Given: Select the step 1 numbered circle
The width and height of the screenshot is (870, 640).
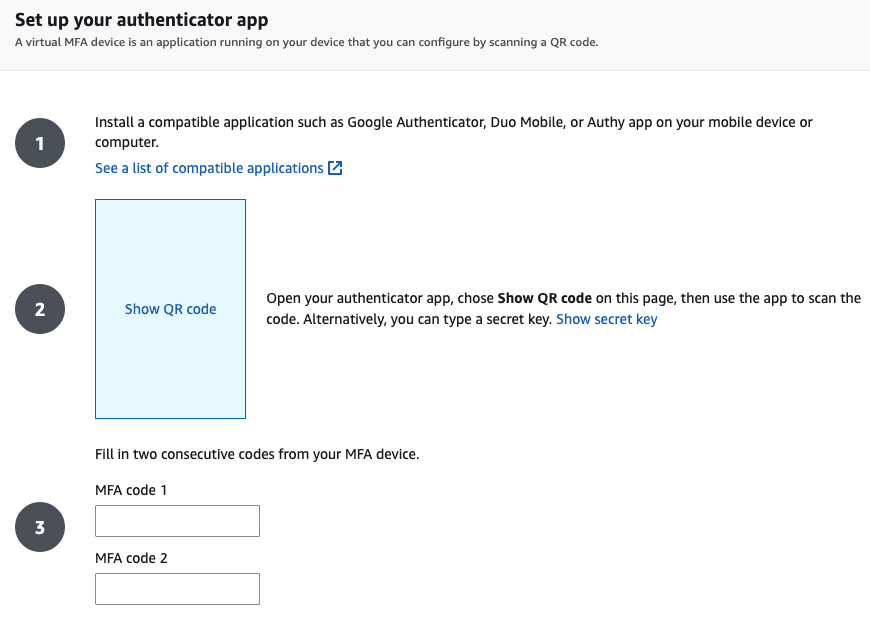Looking at the screenshot, I should point(39,143).
